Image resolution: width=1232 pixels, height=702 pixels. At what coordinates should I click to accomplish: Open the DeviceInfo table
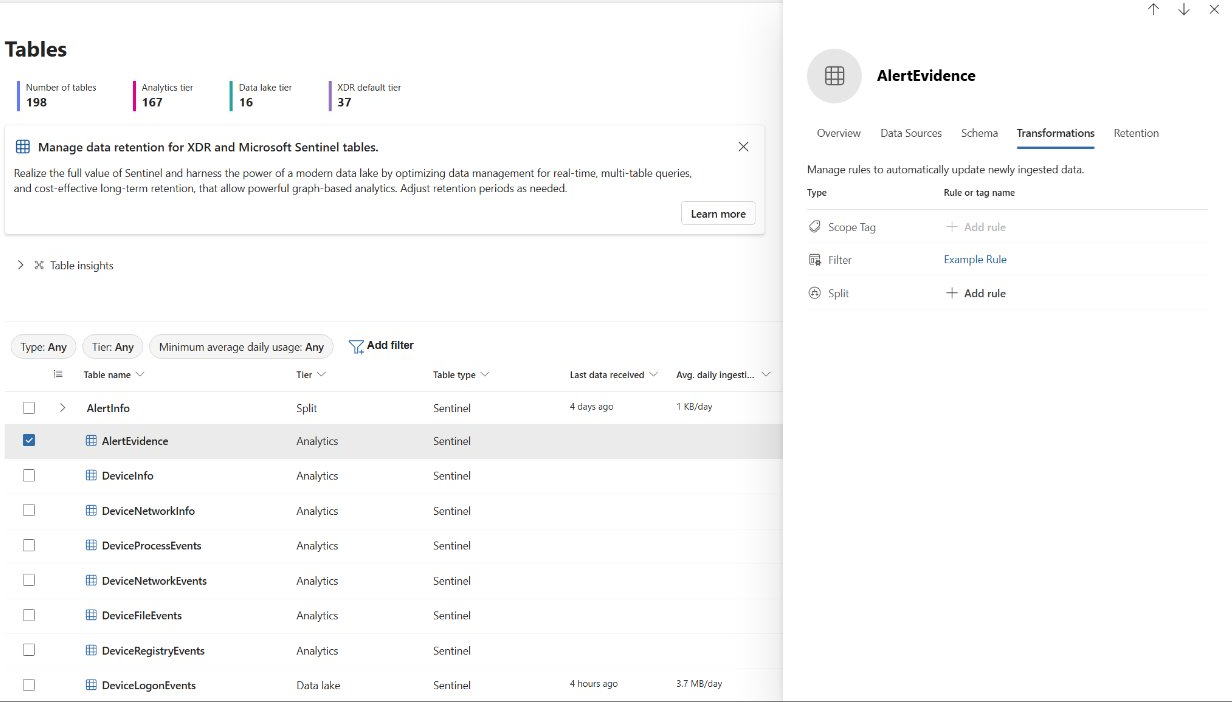[127, 476]
